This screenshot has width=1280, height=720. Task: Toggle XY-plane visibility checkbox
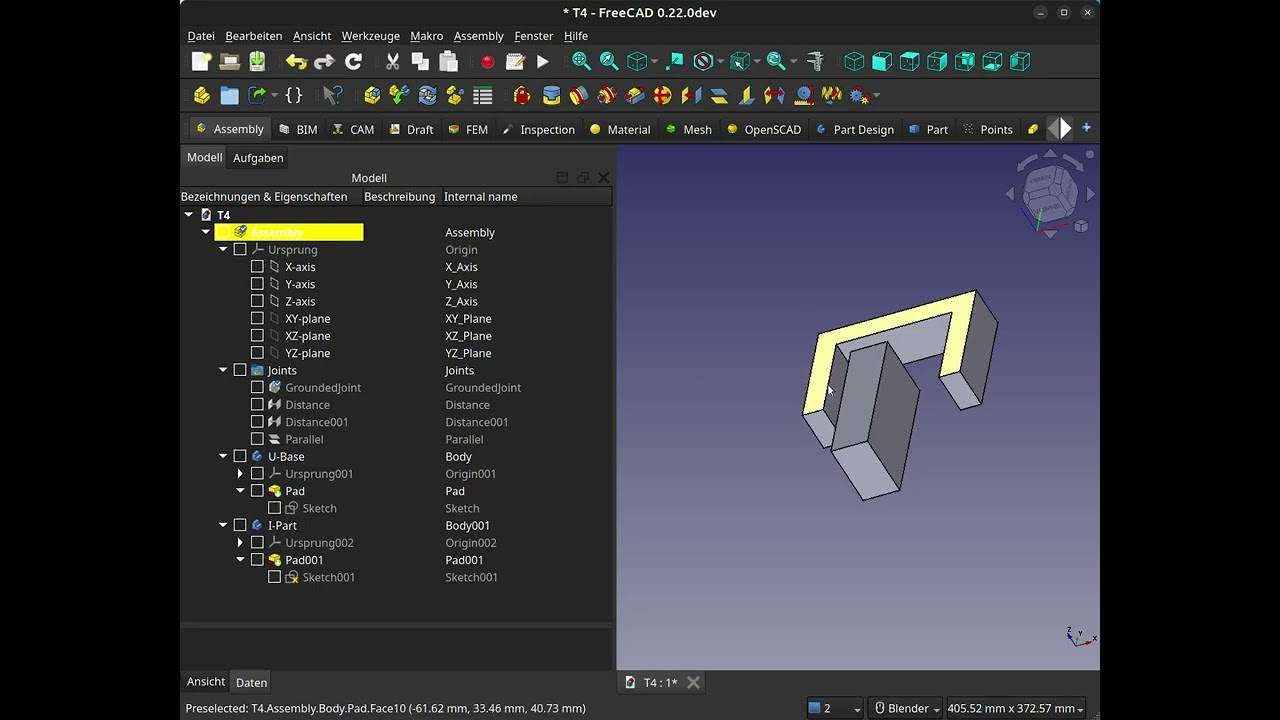point(257,319)
